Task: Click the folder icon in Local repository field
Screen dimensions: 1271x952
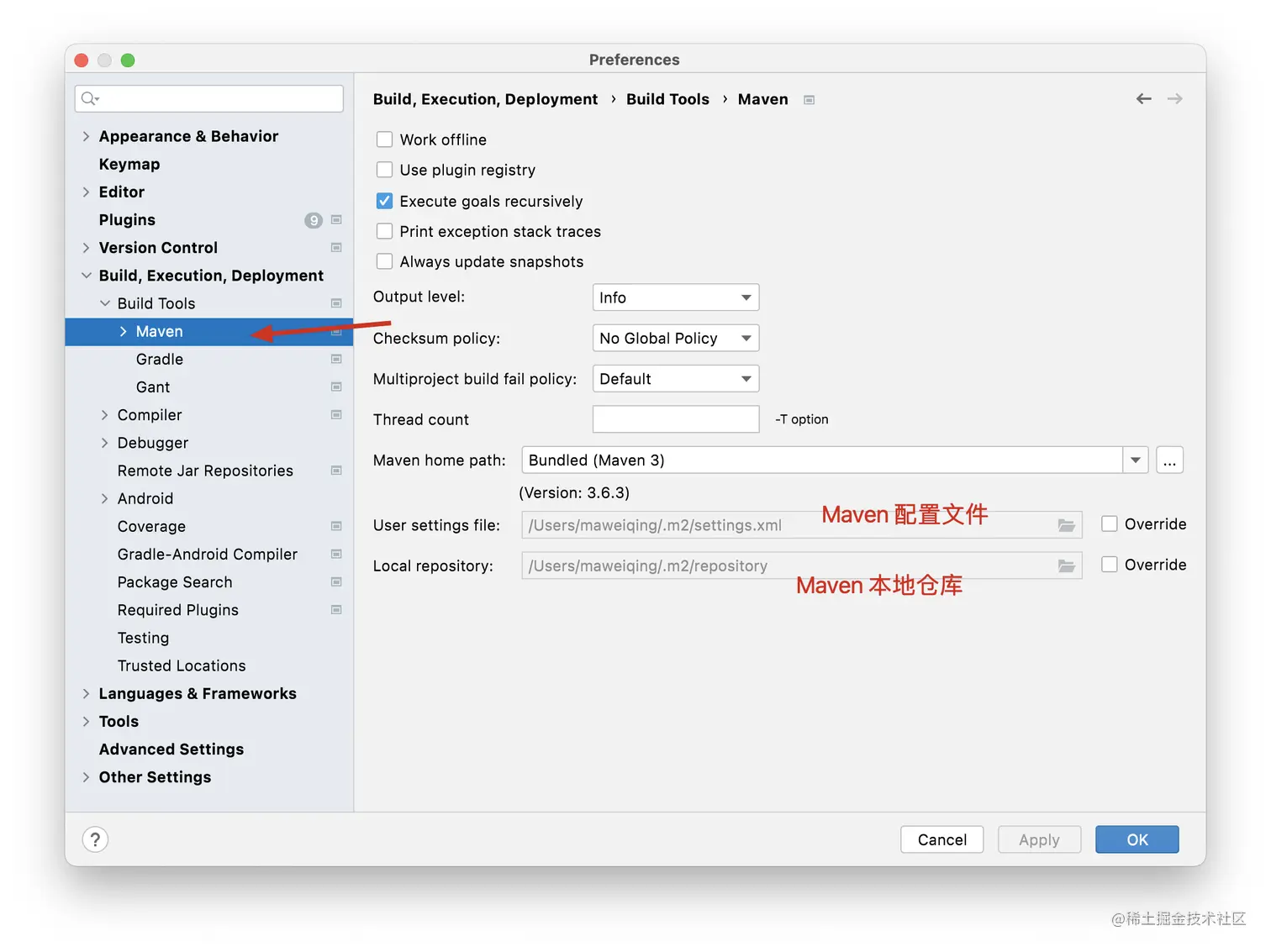Action: [x=1066, y=565]
